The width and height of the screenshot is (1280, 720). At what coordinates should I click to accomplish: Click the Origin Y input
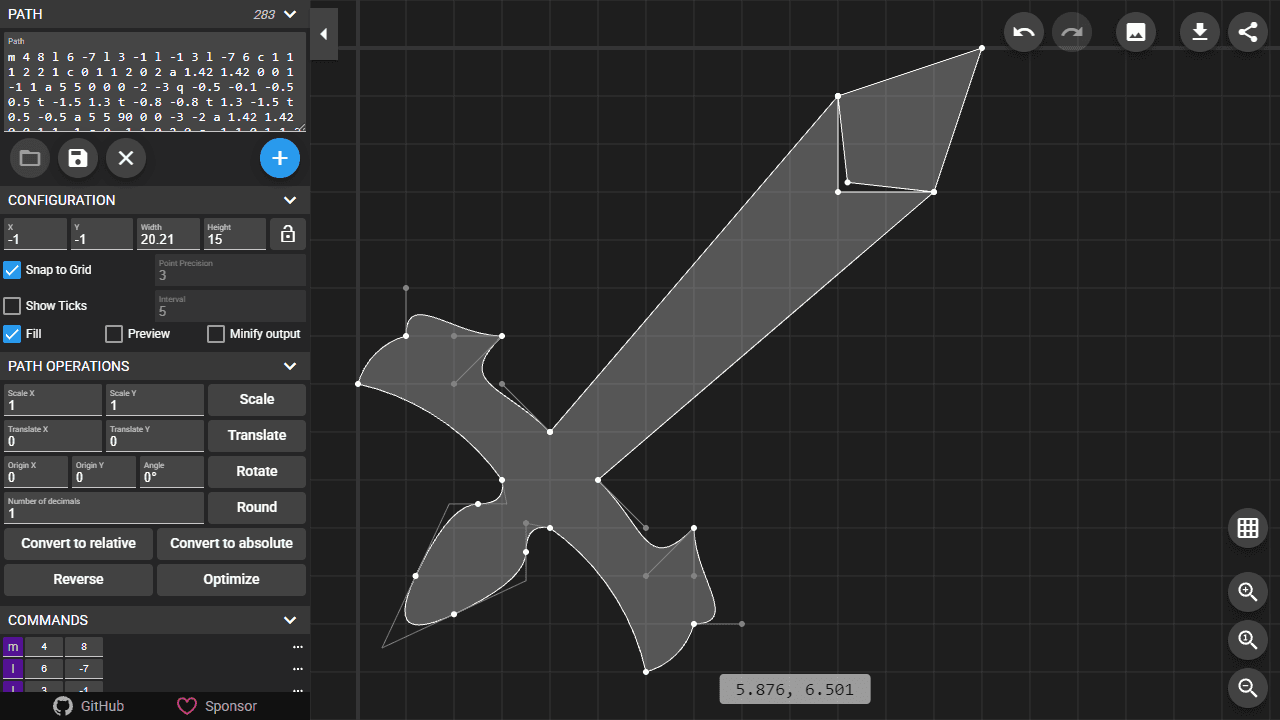104,472
